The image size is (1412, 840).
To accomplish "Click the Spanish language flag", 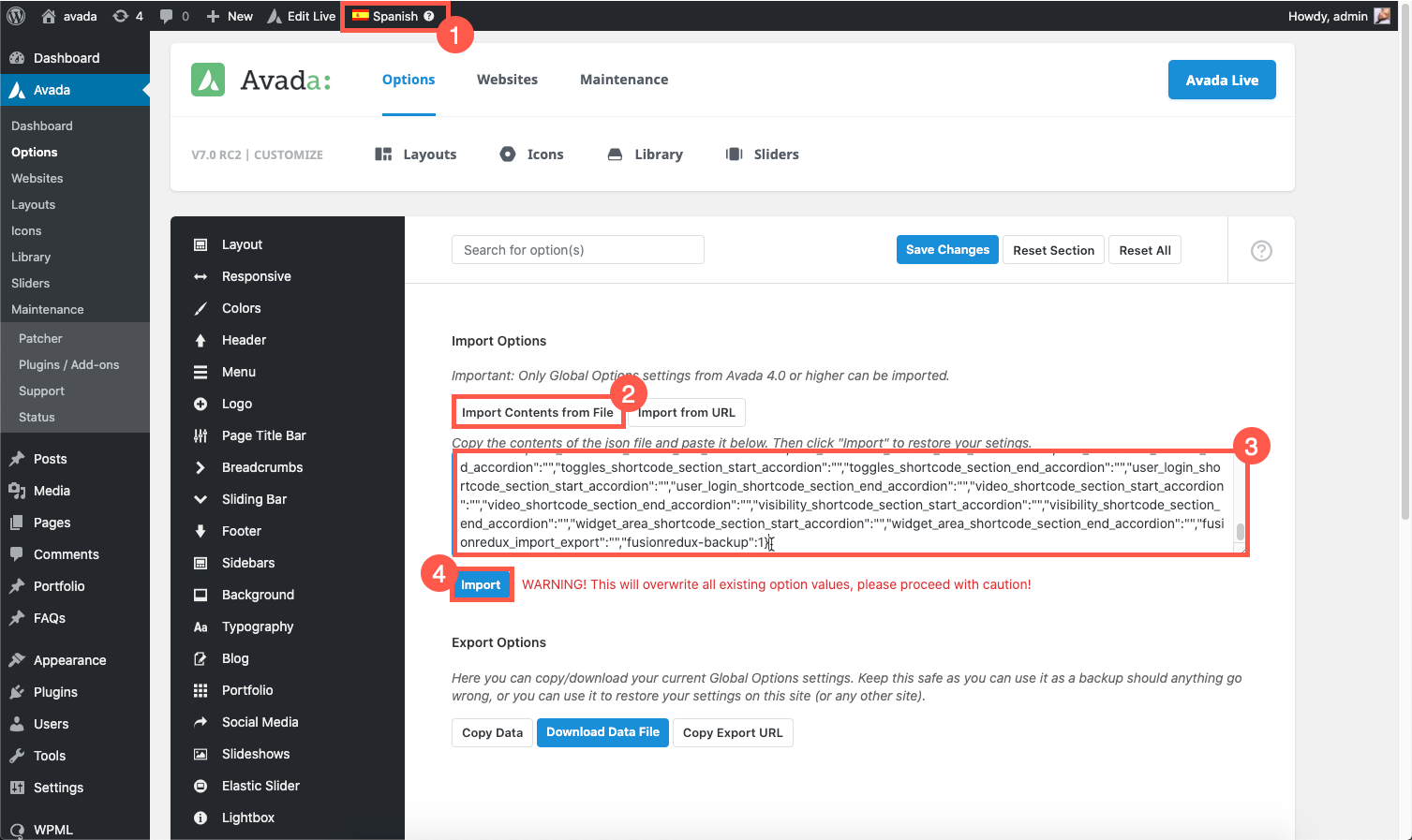I will [360, 16].
